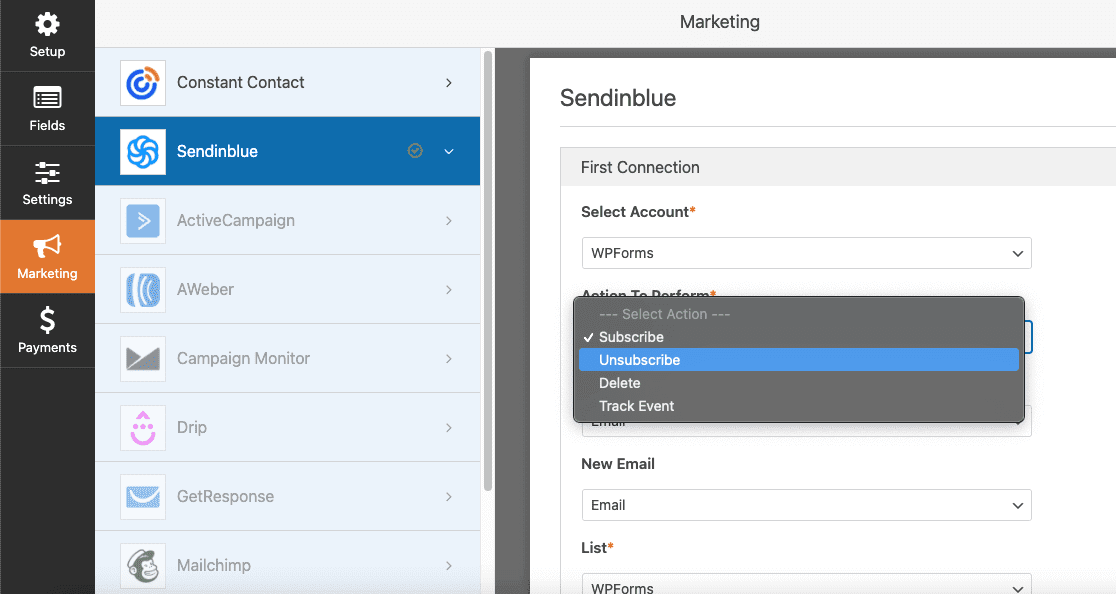Expand the ActiveCampaign chevron
1116x594 pixels.
click(x=448, y=221)
